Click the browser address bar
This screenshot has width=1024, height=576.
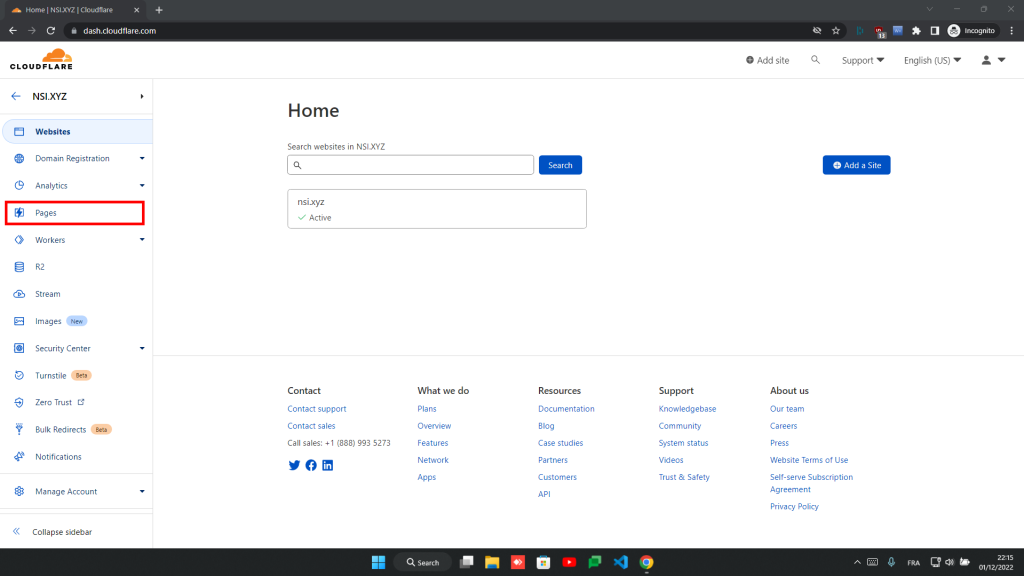pyautogui.click(x=438, y=31)
